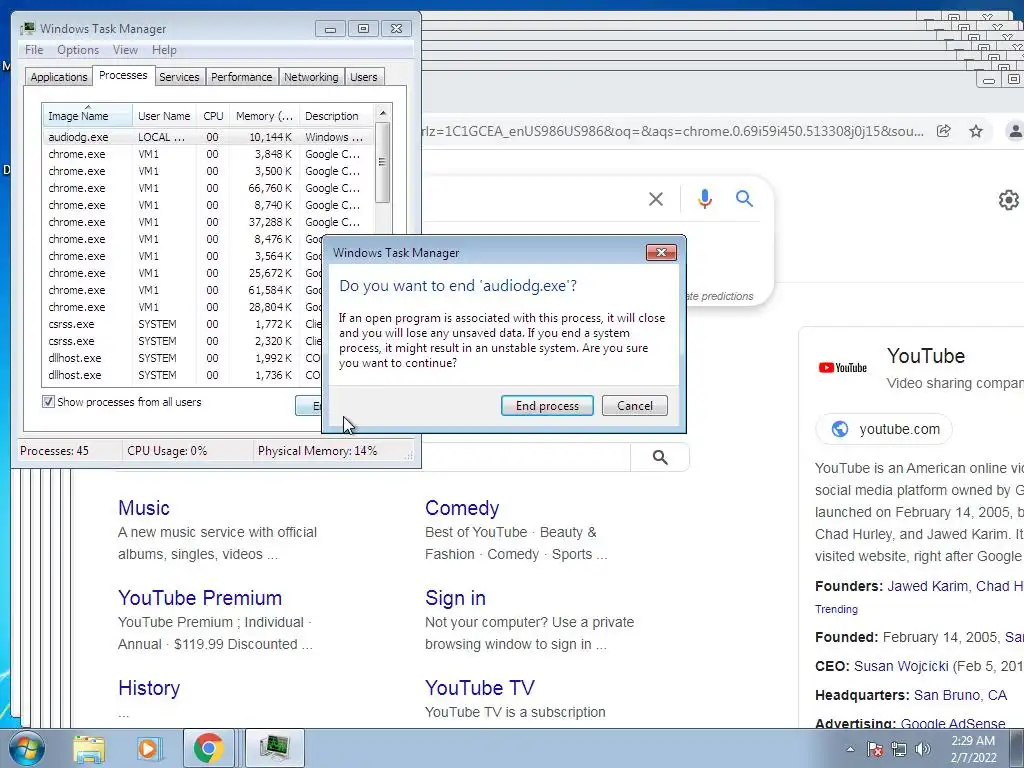Click the Task Manager taskbar icon
The height and width of the screenshot is (768, 1024).
pos(274,748)
